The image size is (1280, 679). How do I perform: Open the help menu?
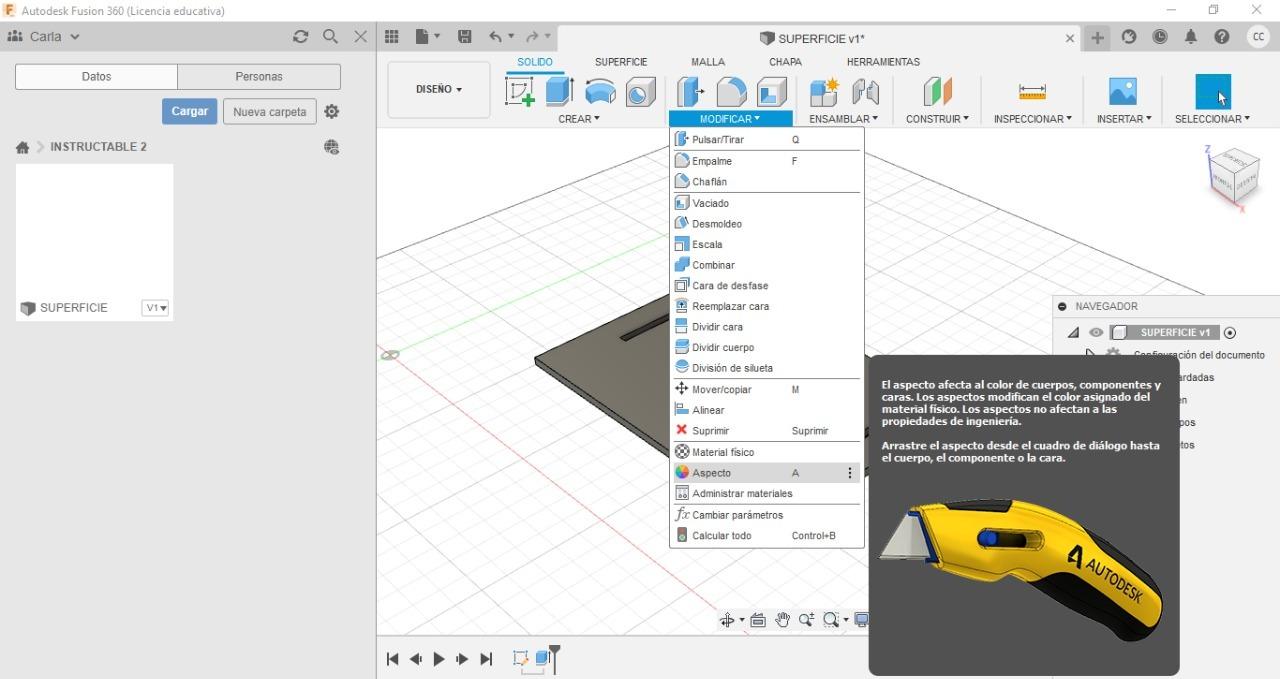[1222, 37]
